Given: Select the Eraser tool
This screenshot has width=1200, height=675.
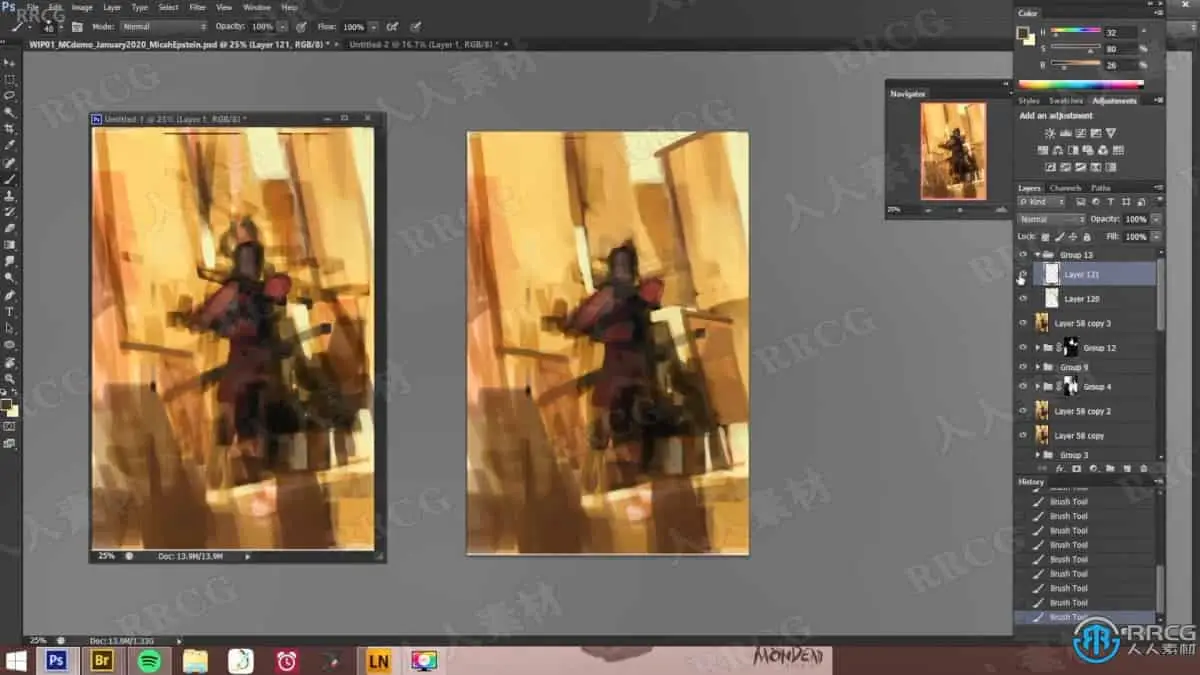Looking at the screenshot, I should [x=10, y=228].
